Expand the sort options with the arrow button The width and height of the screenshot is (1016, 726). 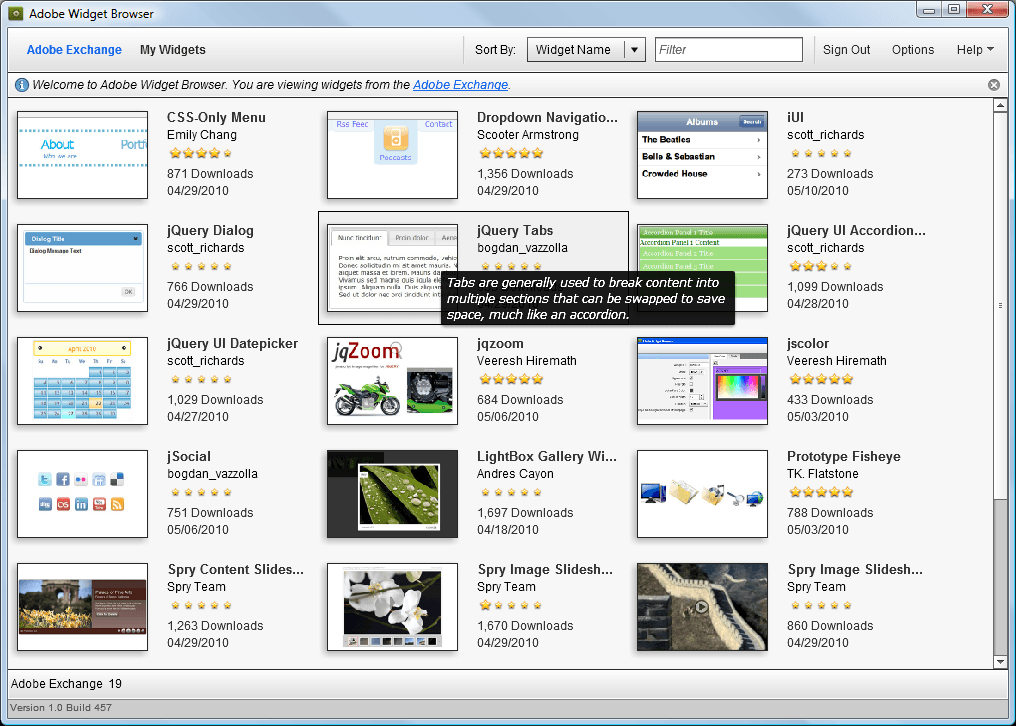[632, 49]
